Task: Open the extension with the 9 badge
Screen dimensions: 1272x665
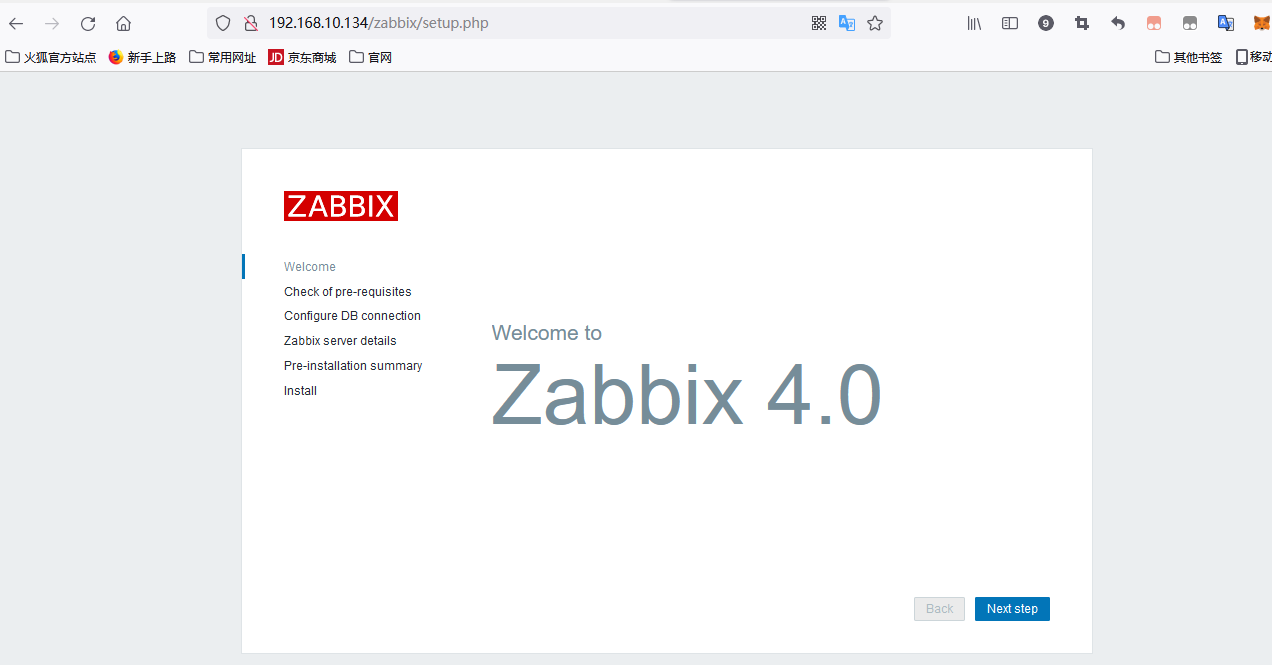Action: pyautogui.click(x=1046, y=23)
